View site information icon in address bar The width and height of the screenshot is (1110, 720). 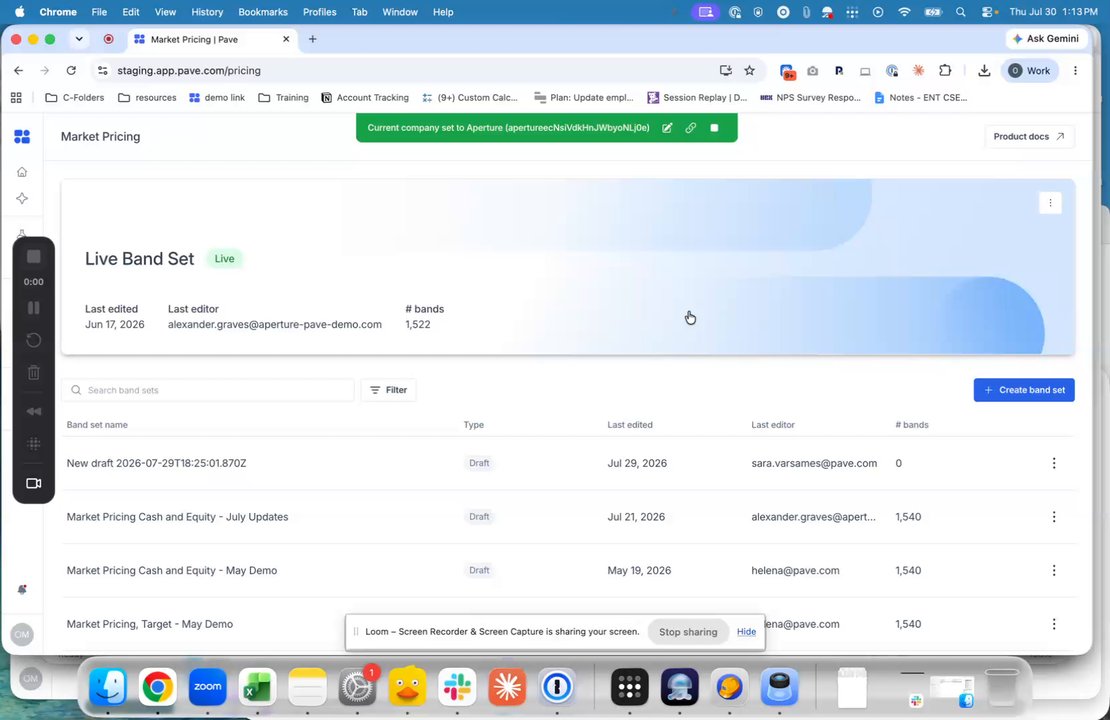(103, 70)
